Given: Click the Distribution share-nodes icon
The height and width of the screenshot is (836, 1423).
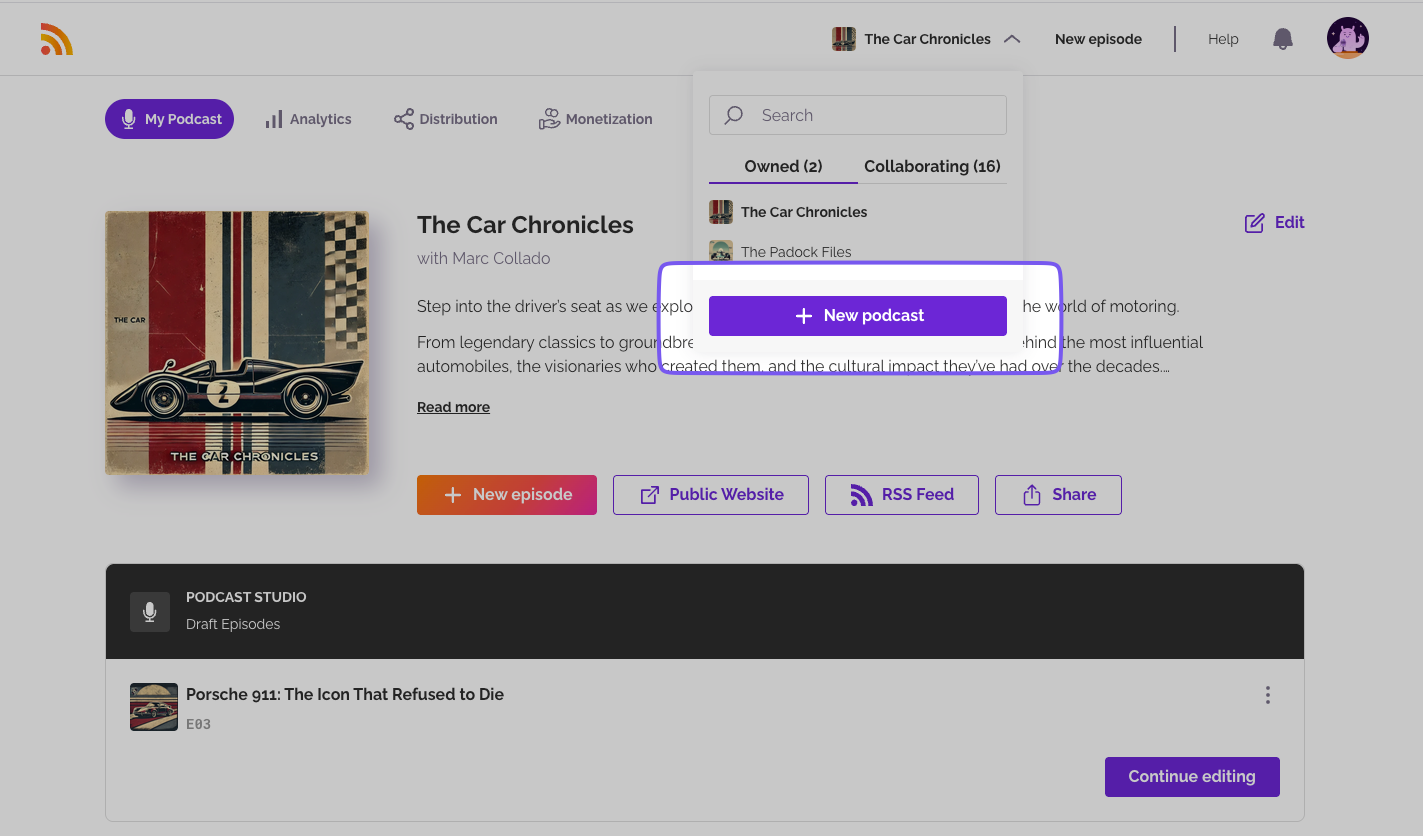Looking at the screenshot, I should coord(404,119).
